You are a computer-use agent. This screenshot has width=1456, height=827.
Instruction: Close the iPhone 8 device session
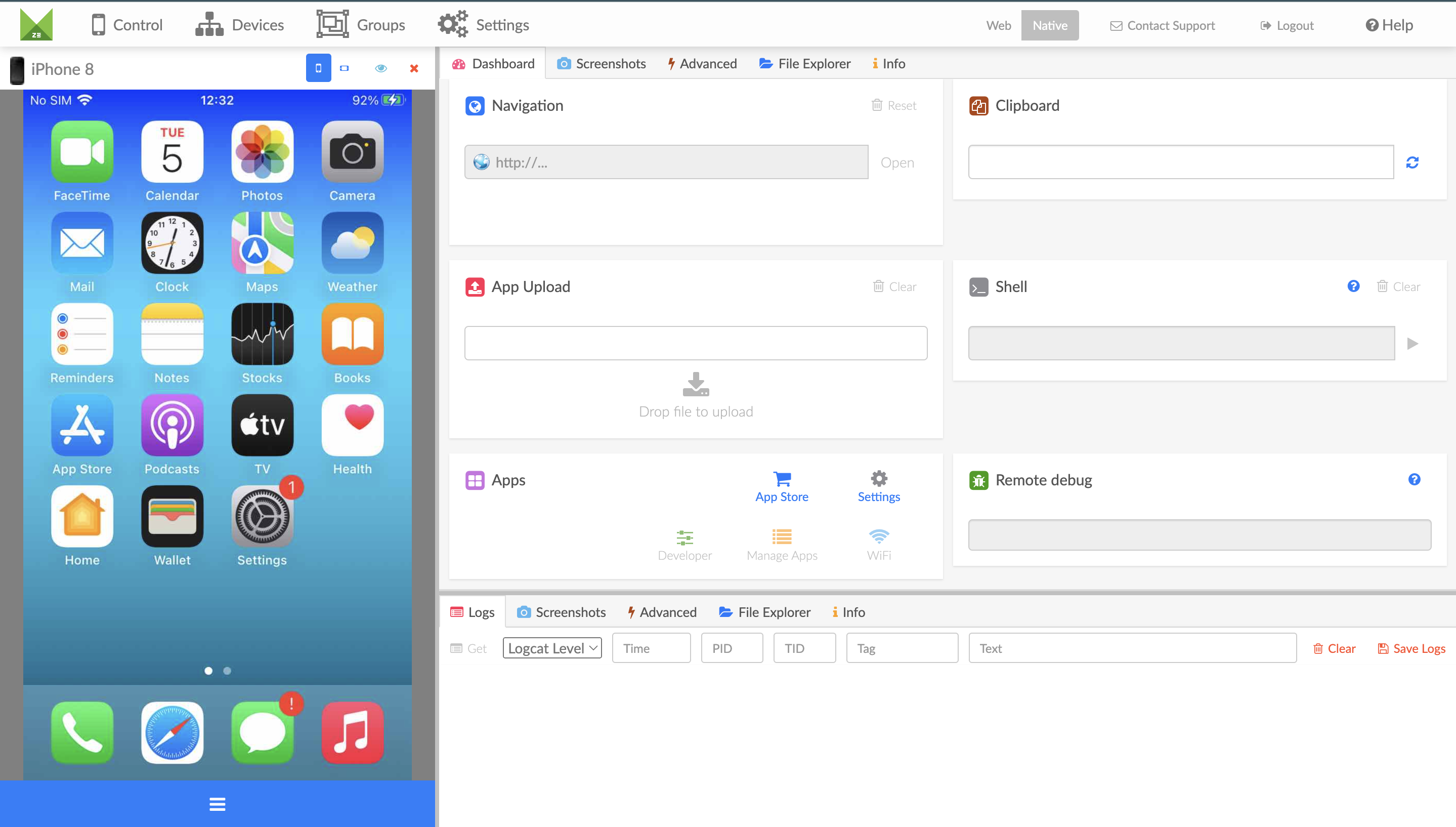(414, 68)
